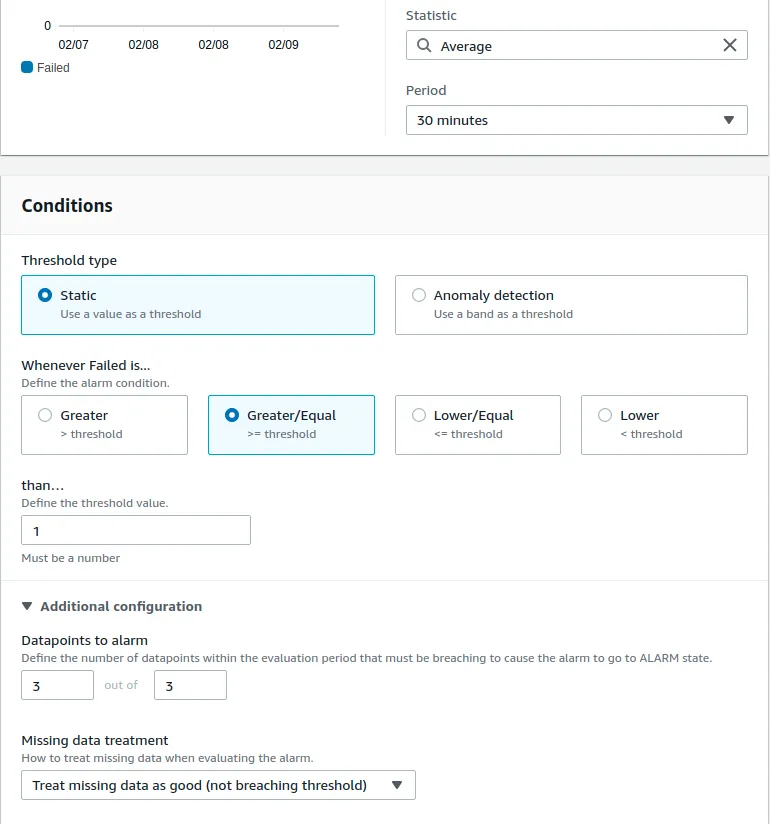
Task: Click the search magnifier in Statistic field
Action: click(x=424, y=46)
